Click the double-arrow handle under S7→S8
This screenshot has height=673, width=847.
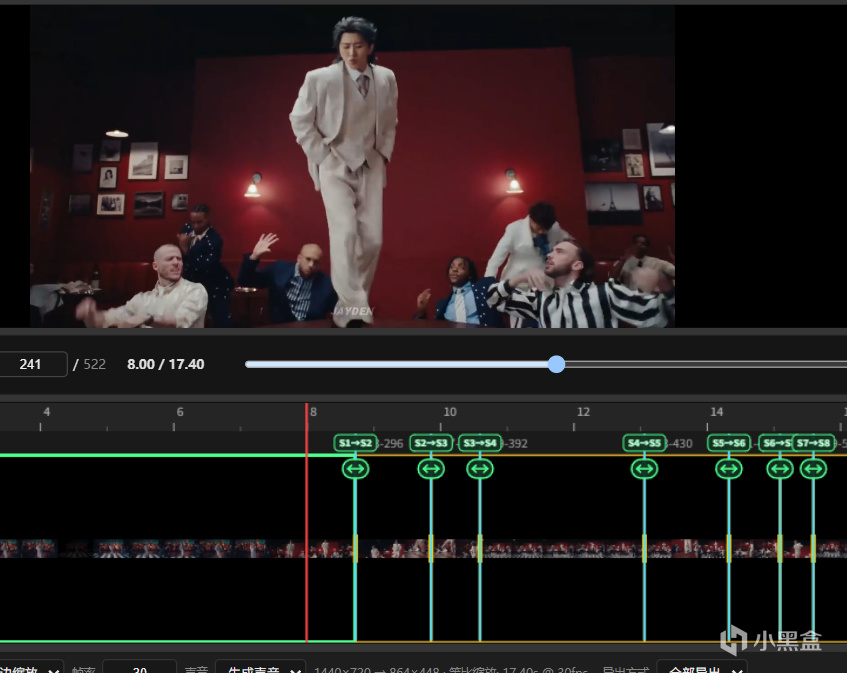point(814,469)
